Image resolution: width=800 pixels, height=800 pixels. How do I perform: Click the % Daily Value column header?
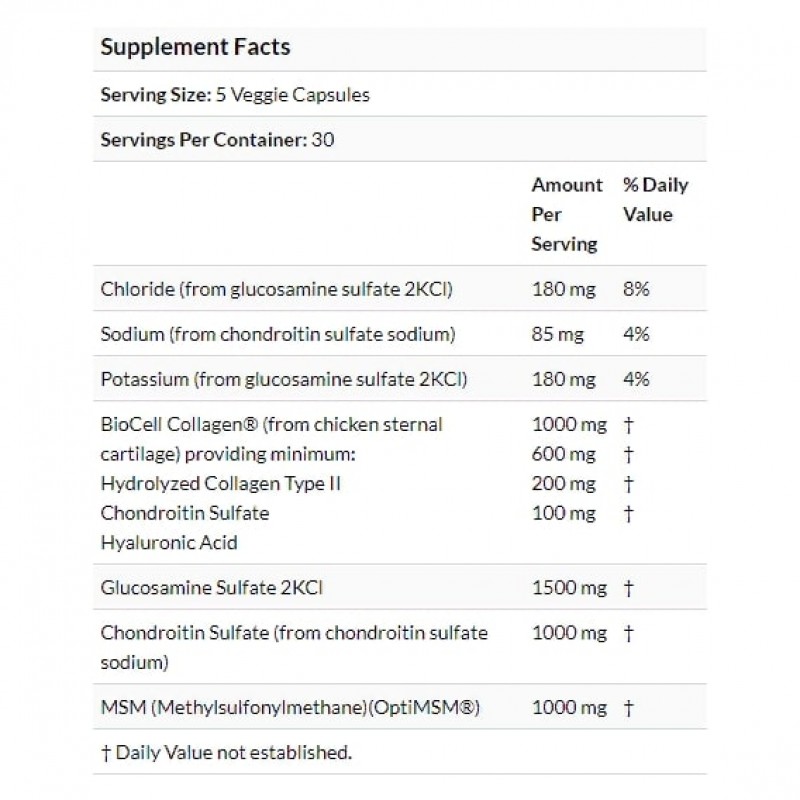pos(655,200)
